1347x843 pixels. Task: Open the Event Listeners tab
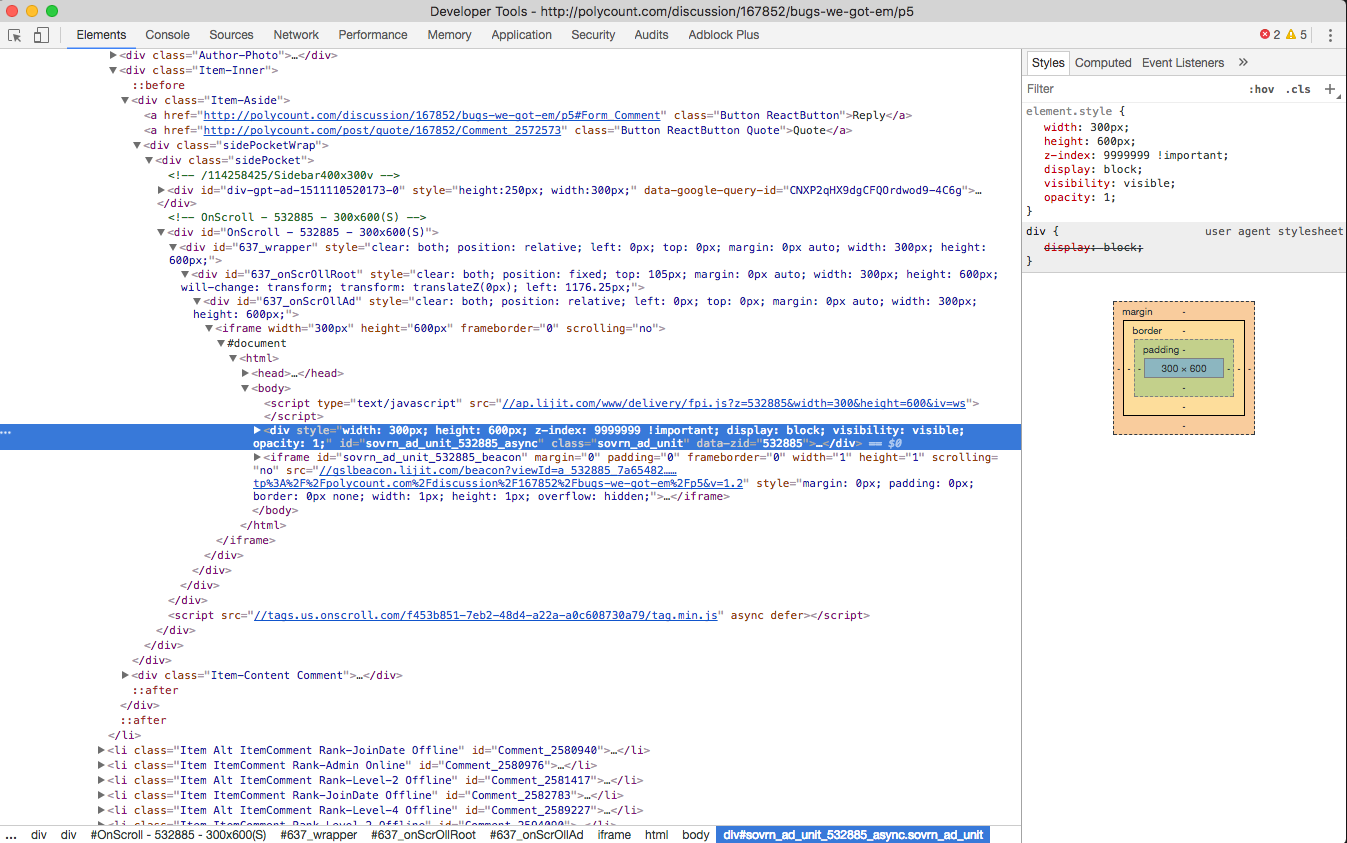pos(1183,62)
